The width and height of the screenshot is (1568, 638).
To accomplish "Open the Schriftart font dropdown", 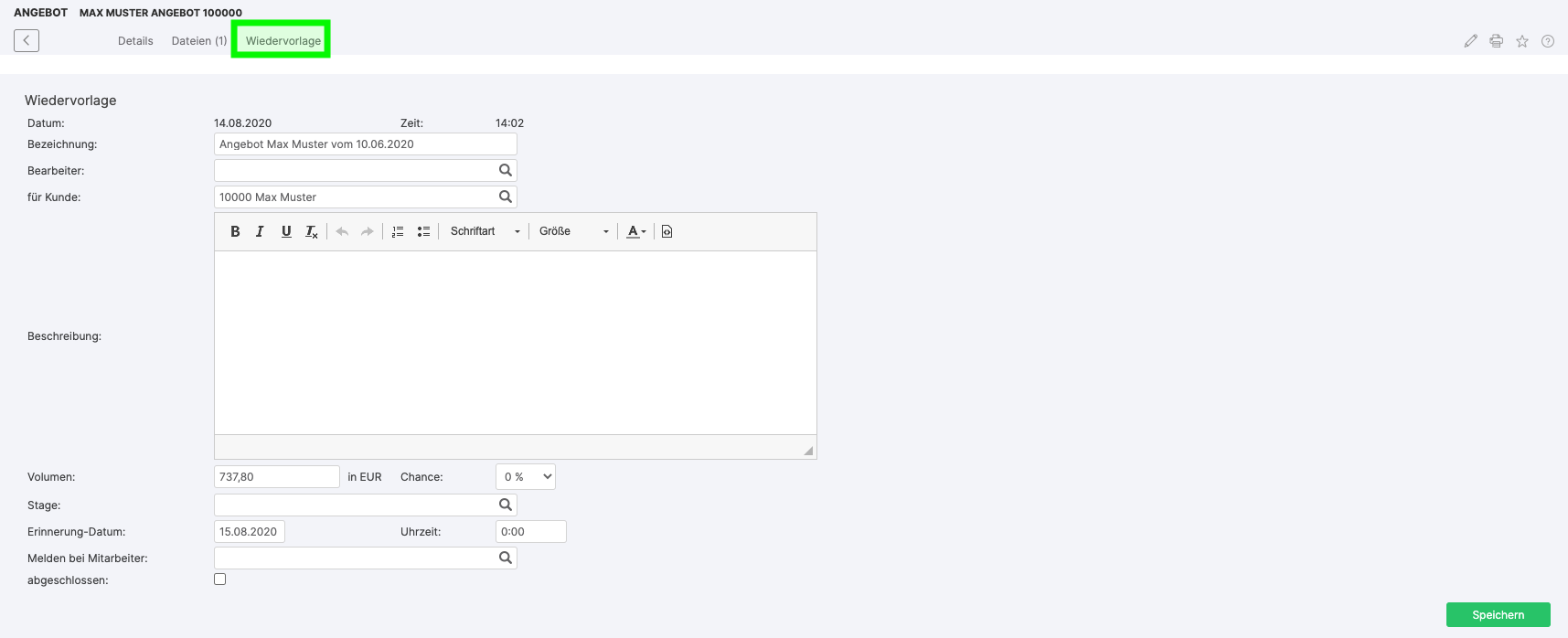I will pos(485,231).
